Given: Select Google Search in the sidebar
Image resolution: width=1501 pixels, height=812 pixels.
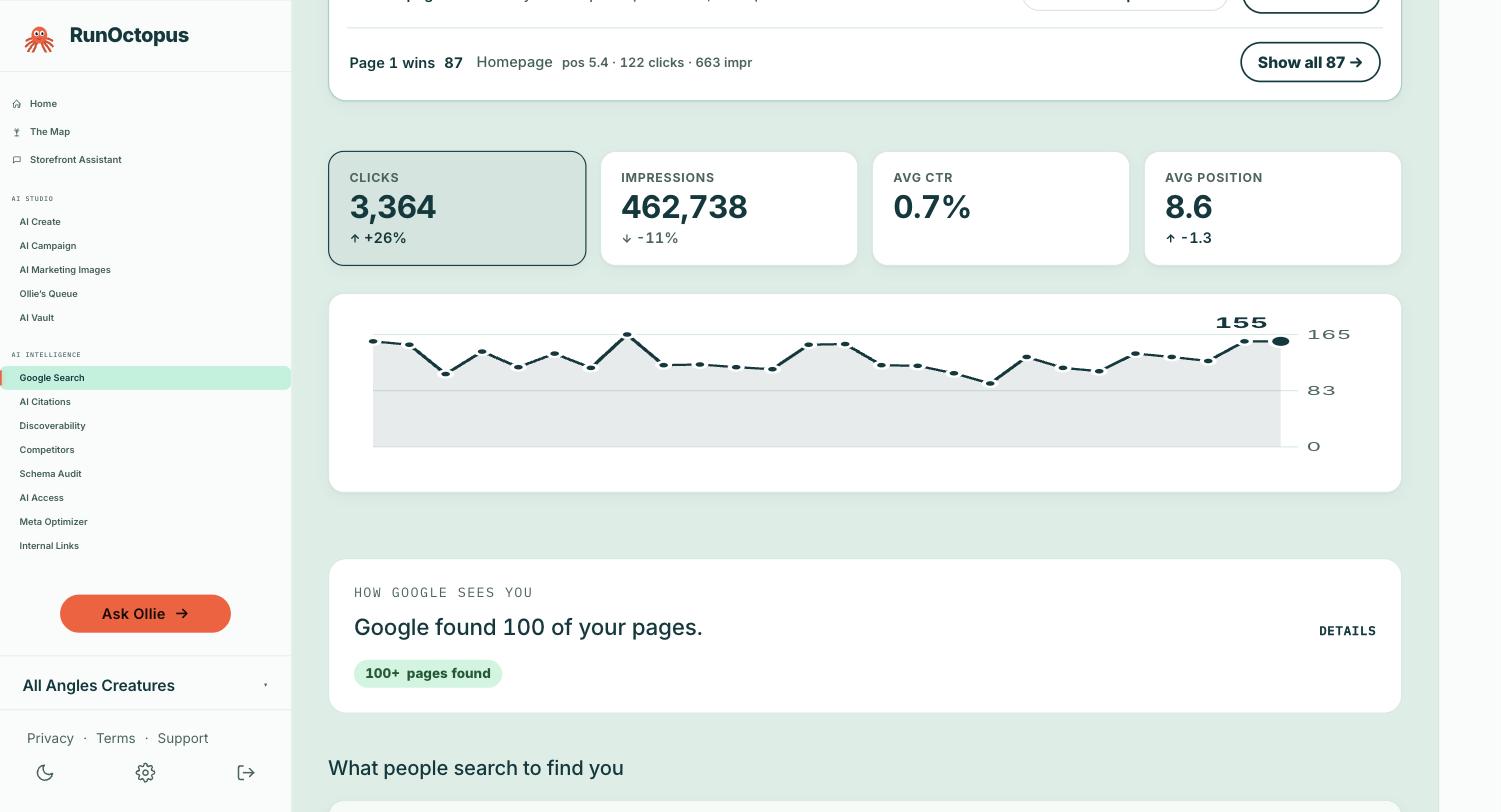Looking at the screenshot, I should (145, 378).
